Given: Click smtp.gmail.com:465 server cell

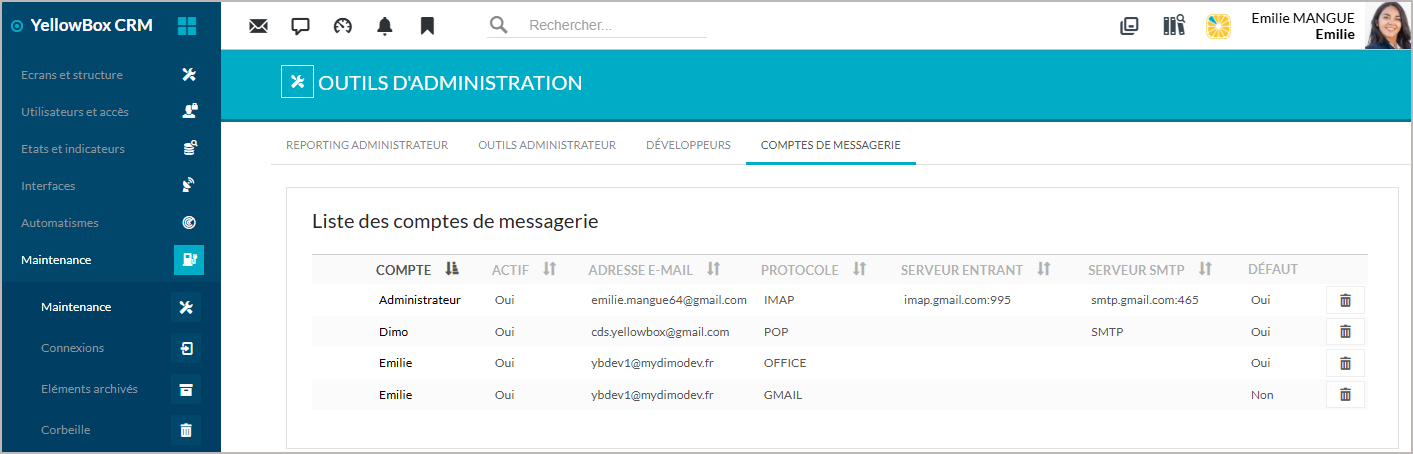Looking at the screenshot, I should [x=1145, y=300].
